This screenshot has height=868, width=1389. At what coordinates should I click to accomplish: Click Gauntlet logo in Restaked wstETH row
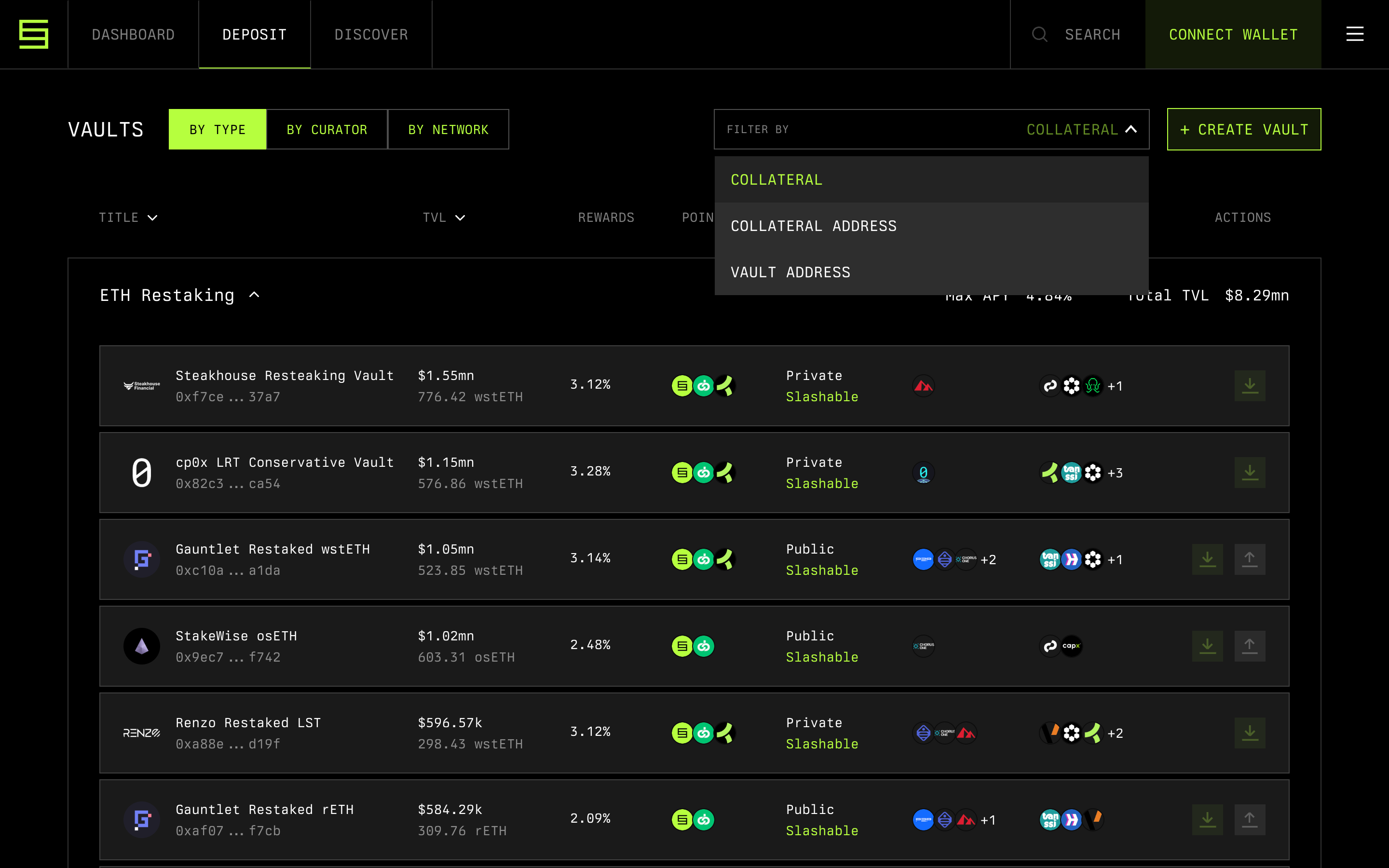[x=142, y=559]
